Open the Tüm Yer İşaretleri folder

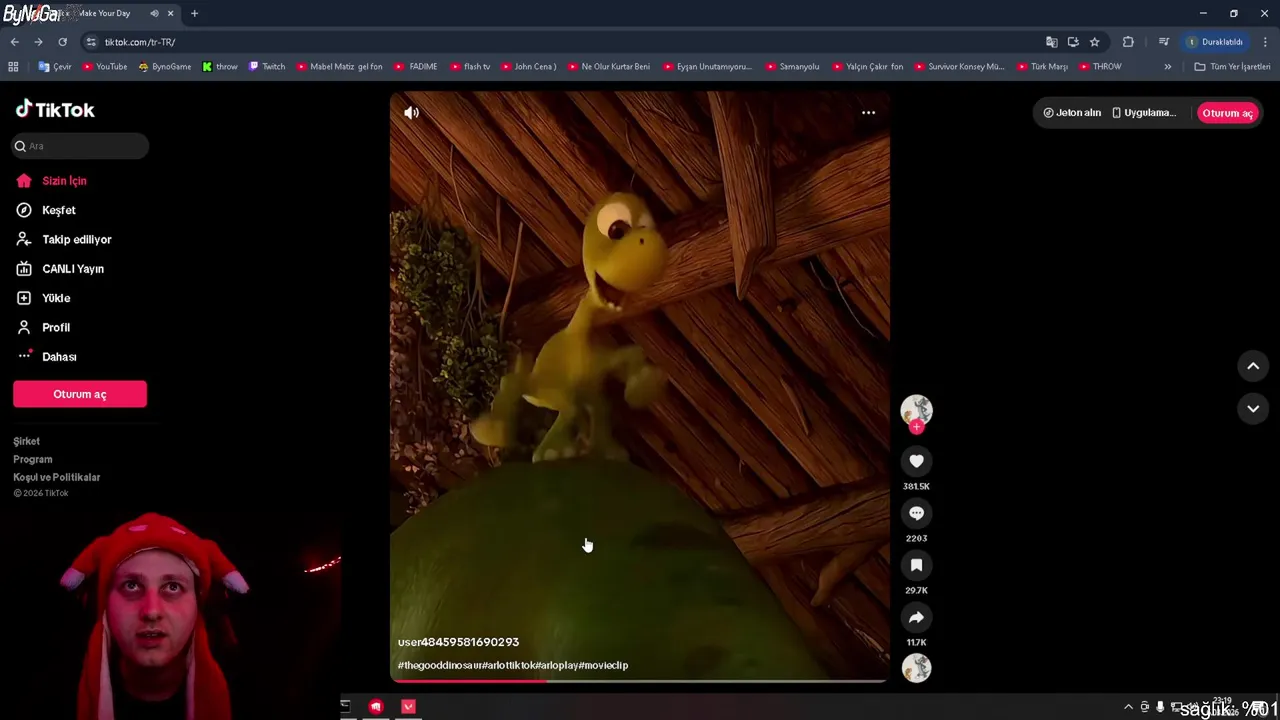1232,67
